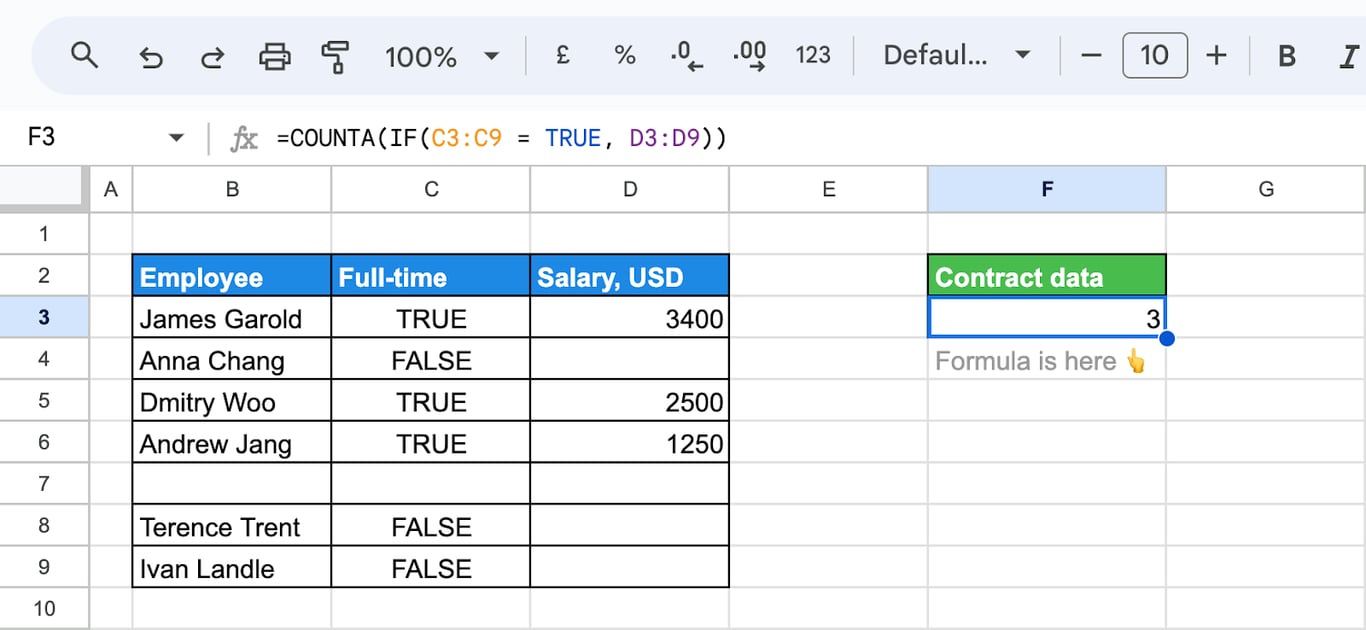Select the active cell F3 showing 3
The width and height of the screenshot is (1366, 630).
(x=1047, y=318)
